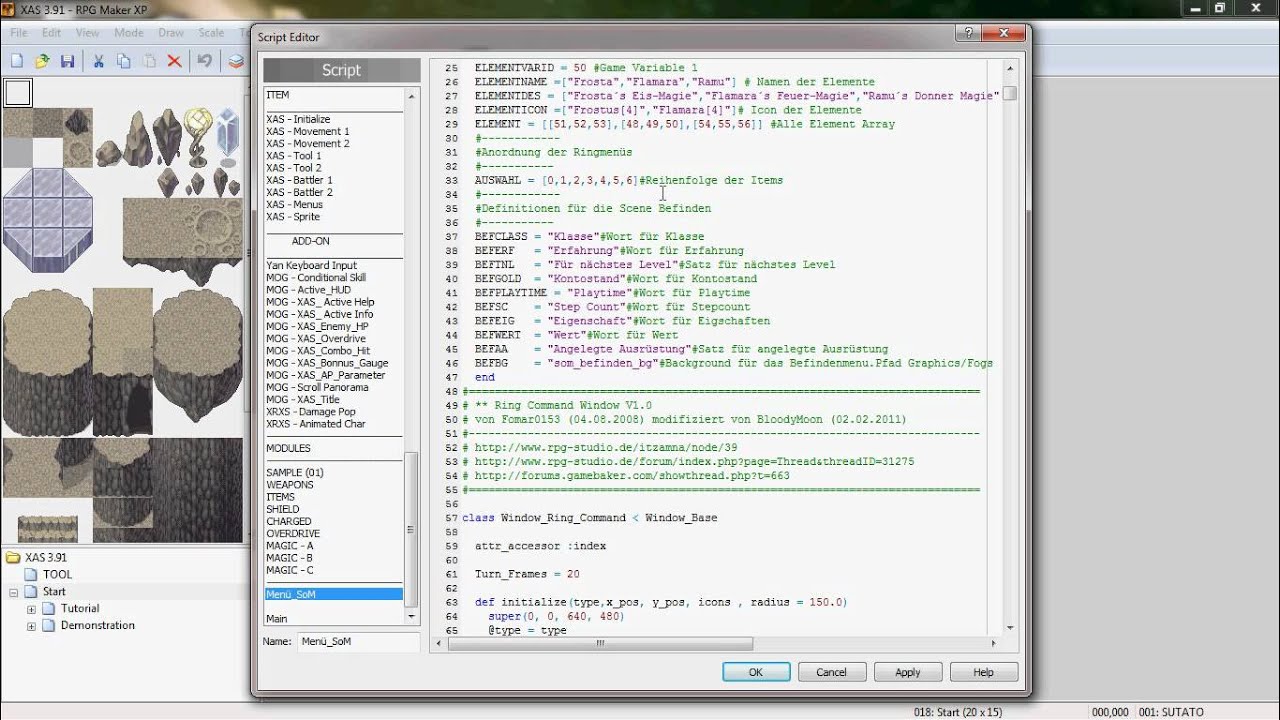This screenshot has width=1280, height=720.
Task: Click the Copy toolbar icon
Action: coord(123,61)
